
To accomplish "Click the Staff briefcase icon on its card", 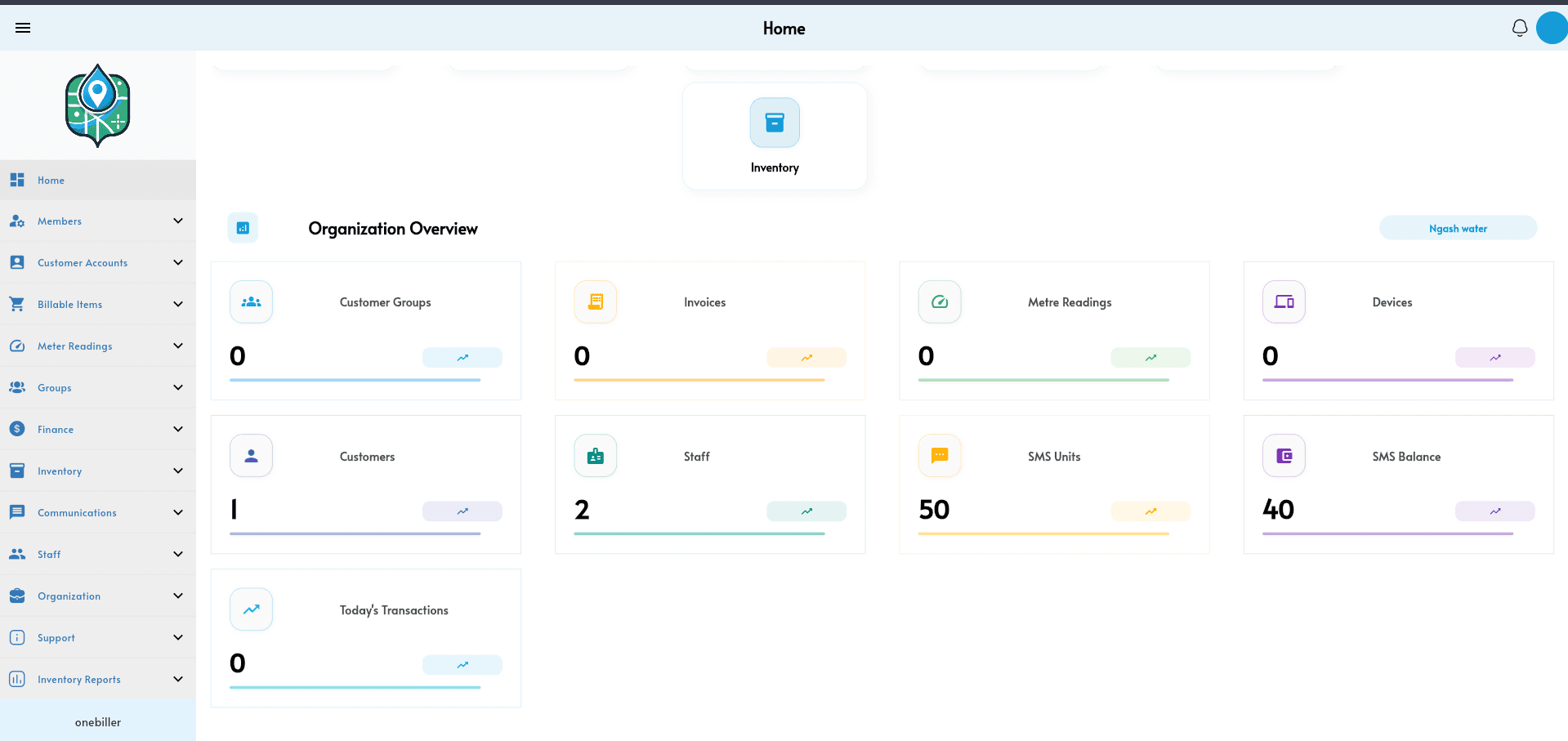I will (595, 455).
